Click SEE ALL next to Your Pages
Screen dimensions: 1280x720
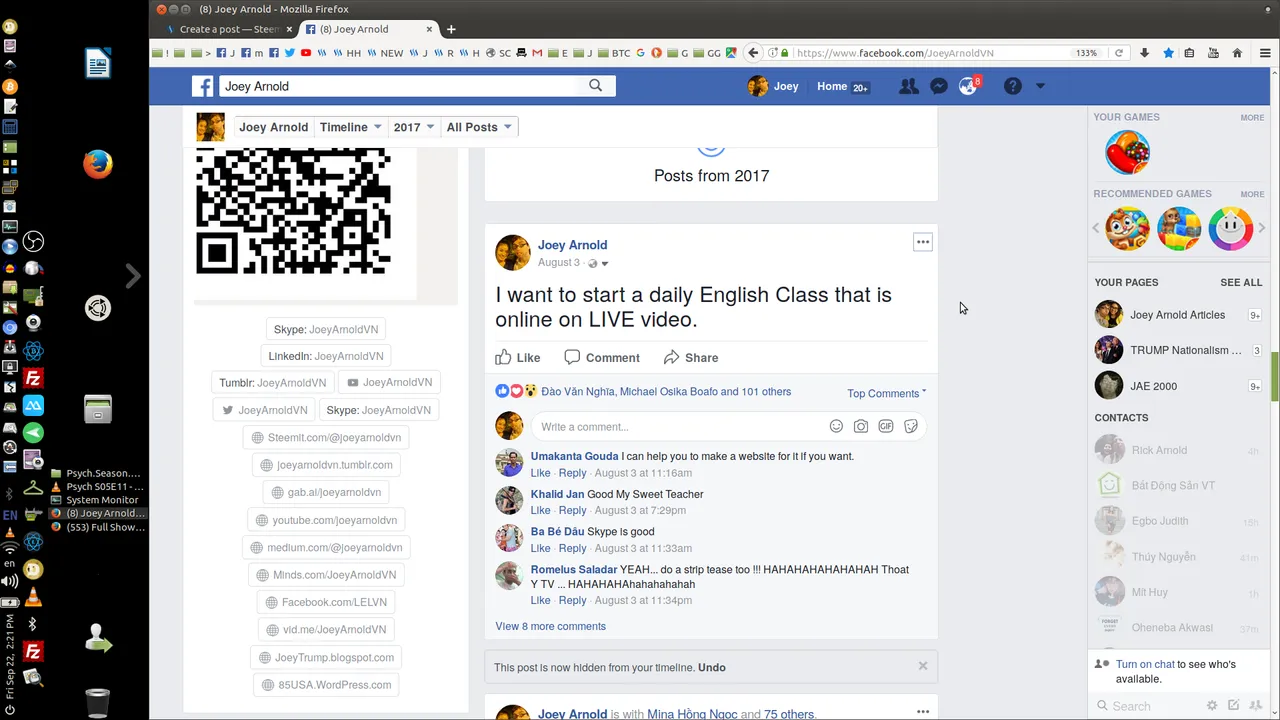click(1241, 282)
